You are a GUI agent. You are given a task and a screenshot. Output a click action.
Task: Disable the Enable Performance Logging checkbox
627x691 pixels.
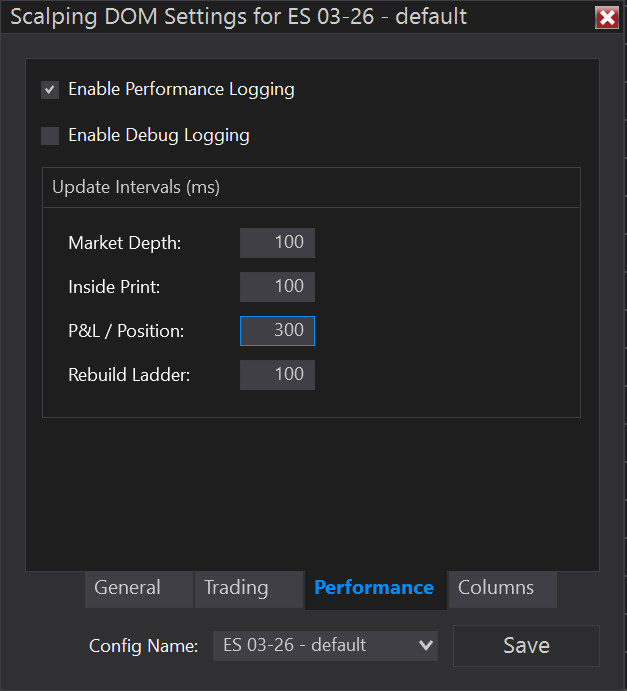tap(50, 90)
